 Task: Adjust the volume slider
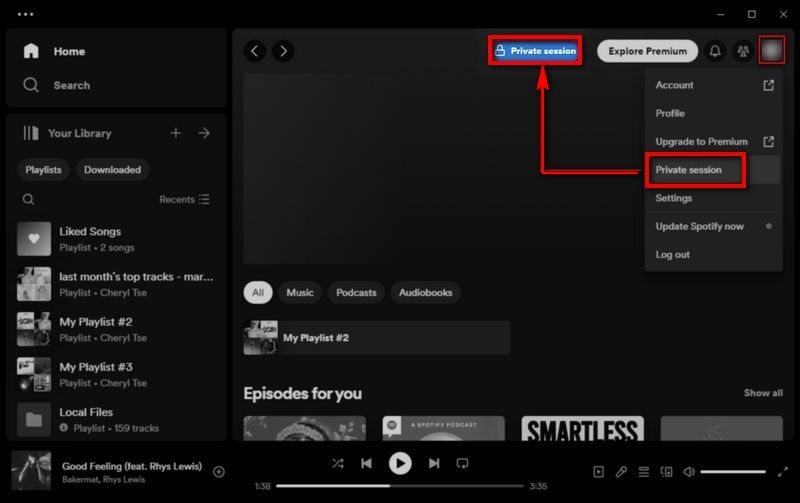click(x=733, y=472)
